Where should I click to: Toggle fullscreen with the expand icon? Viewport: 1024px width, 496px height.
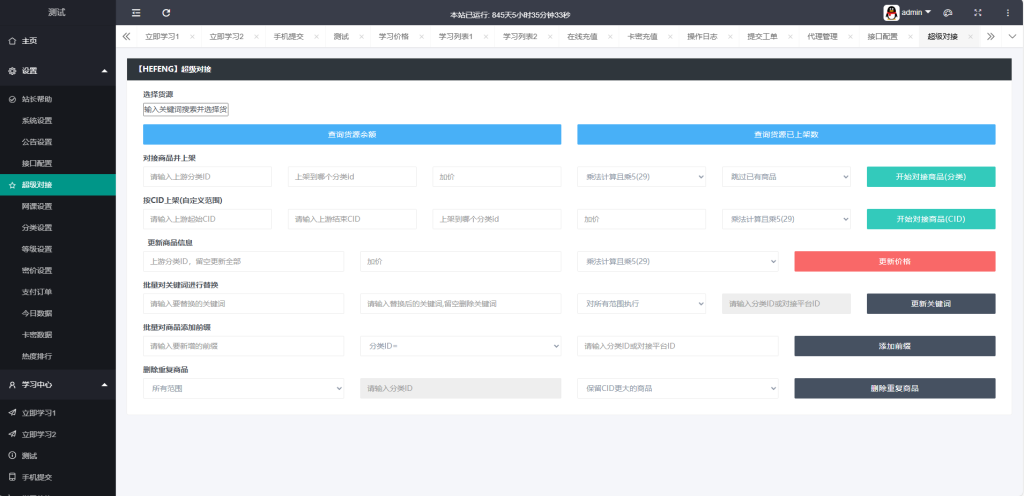point(978,13)
